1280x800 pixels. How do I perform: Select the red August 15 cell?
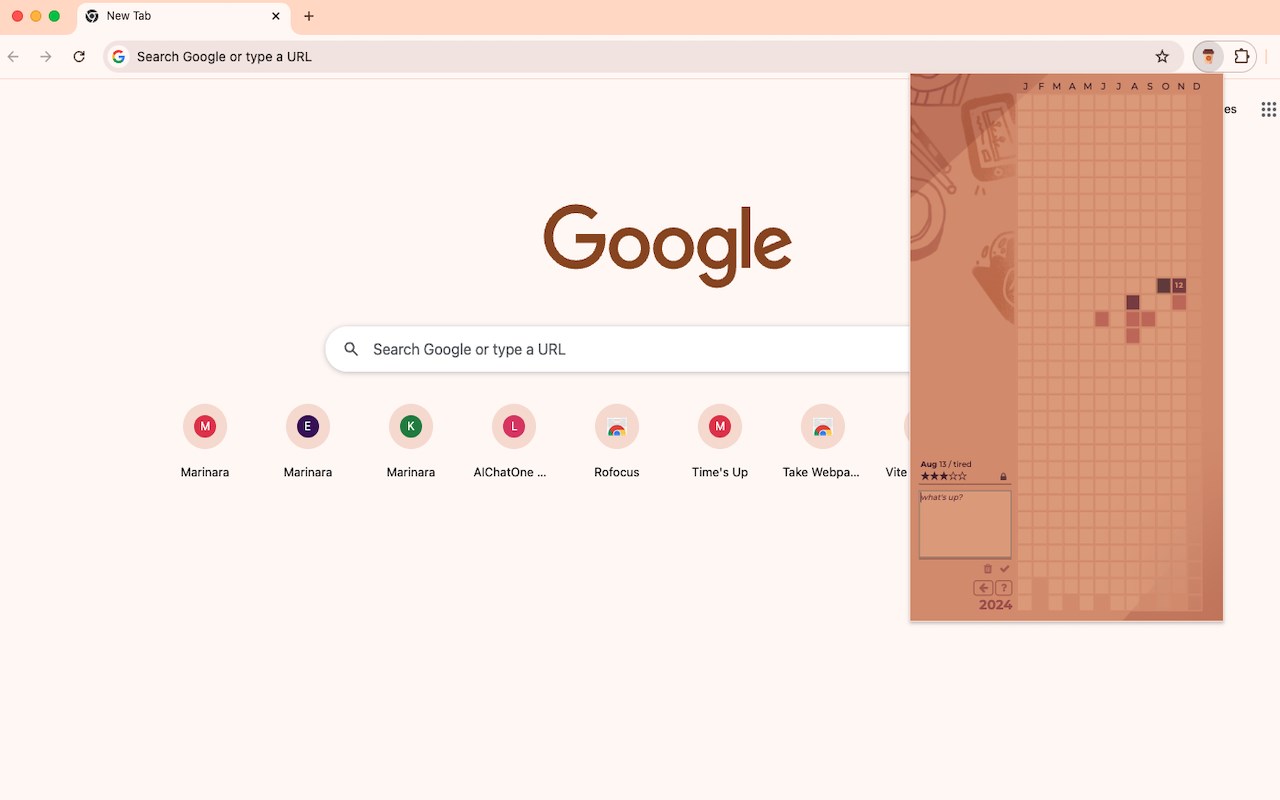[x=1133, y=335]
